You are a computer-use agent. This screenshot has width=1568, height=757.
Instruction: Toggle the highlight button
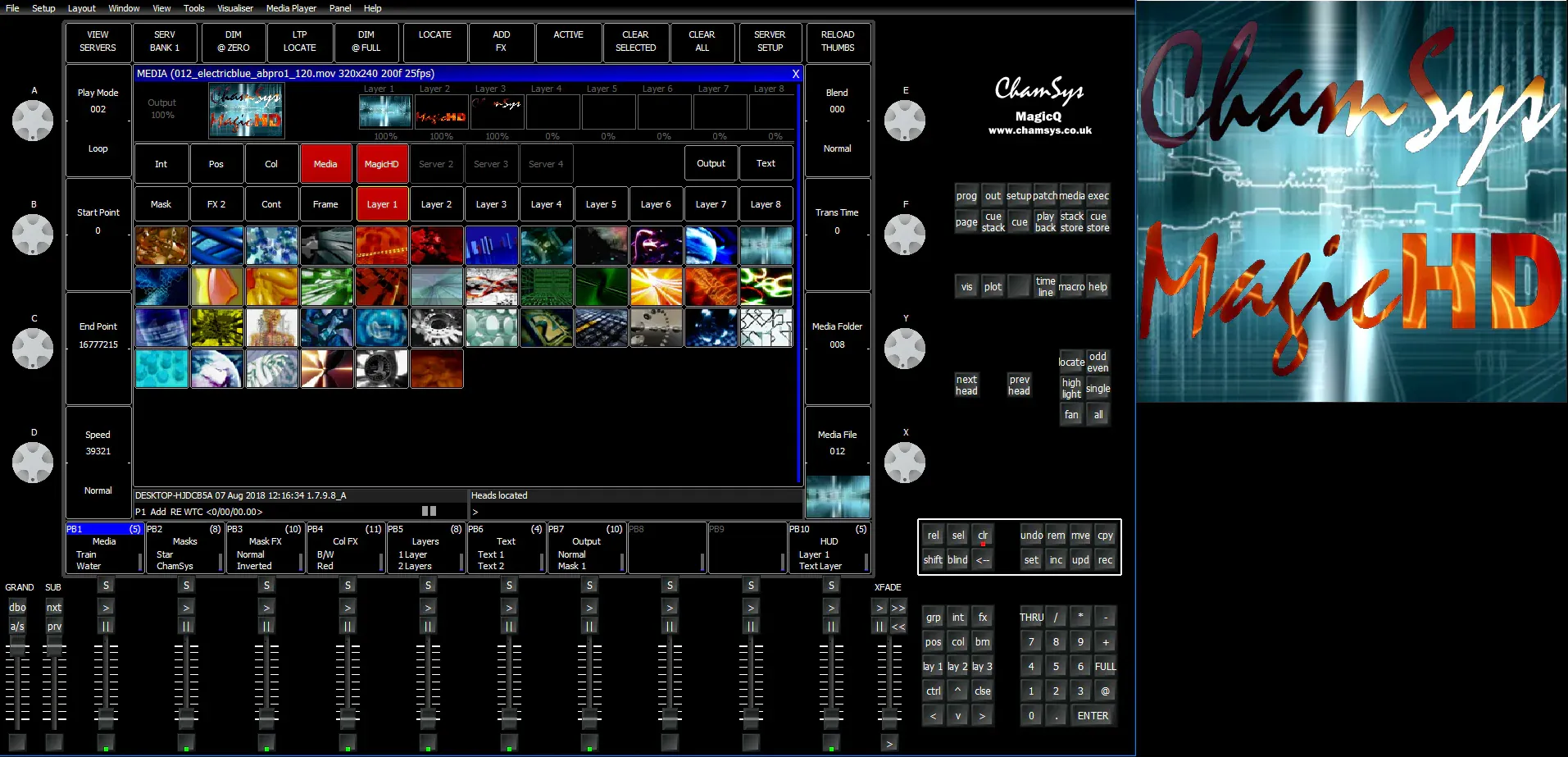point(1071,389)
